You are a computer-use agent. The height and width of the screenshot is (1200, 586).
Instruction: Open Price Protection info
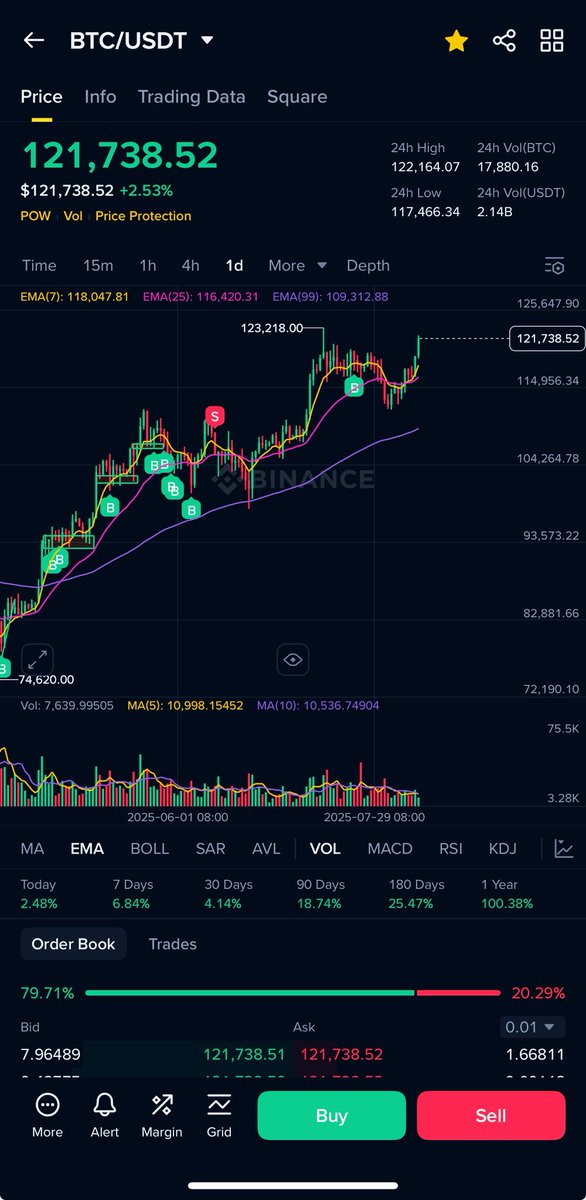tap(143, 216)
